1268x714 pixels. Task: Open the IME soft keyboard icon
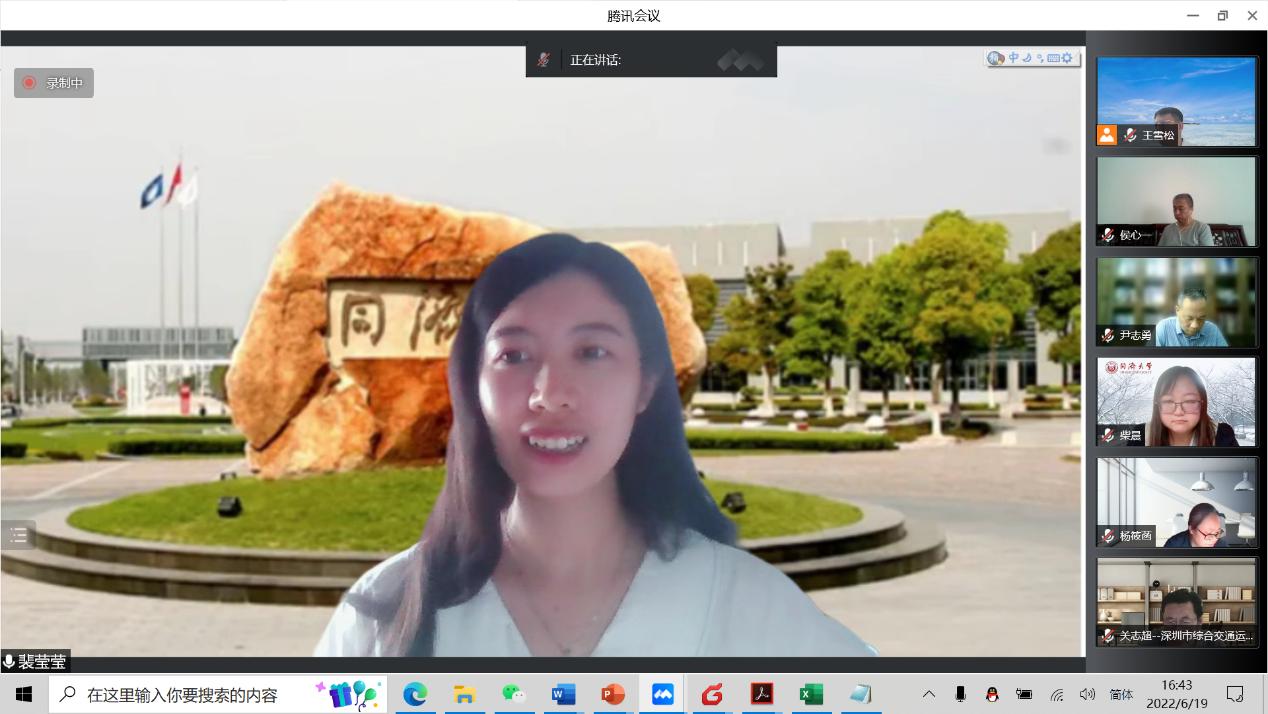point(1053,58)
